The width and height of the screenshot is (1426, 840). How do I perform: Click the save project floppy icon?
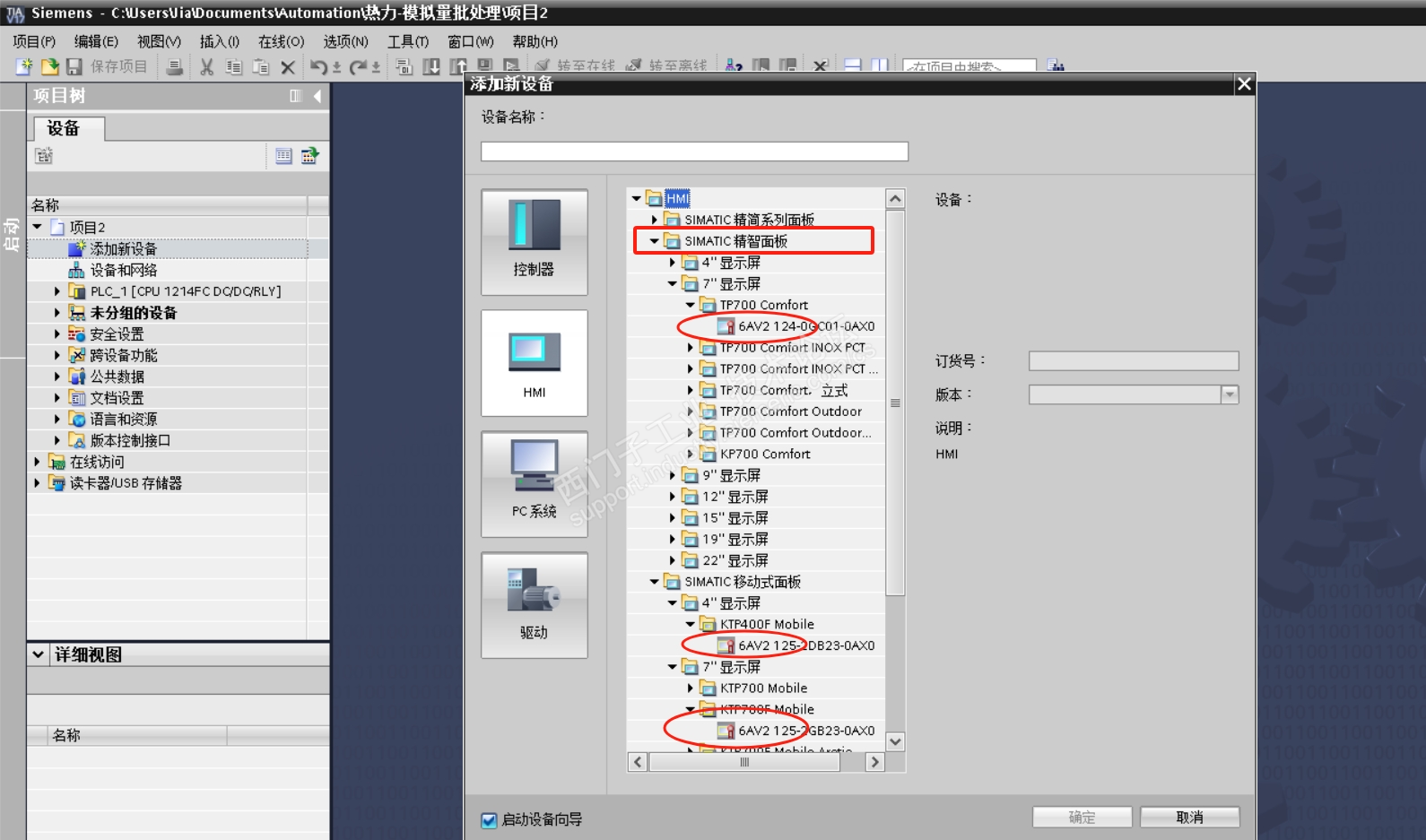click(x=74, y=66)
